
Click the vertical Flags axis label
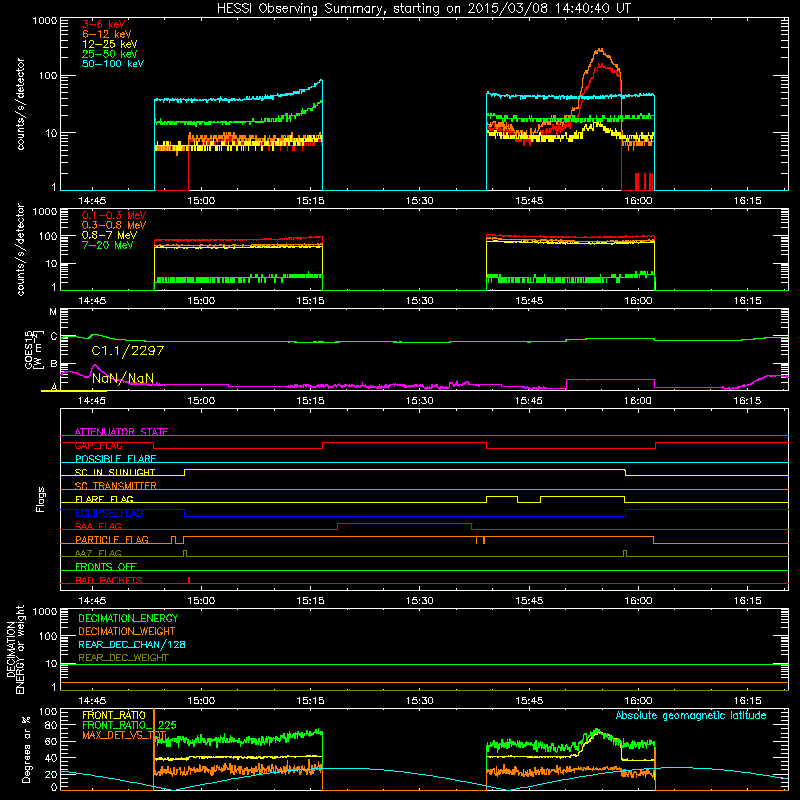[x=41, y=499]
